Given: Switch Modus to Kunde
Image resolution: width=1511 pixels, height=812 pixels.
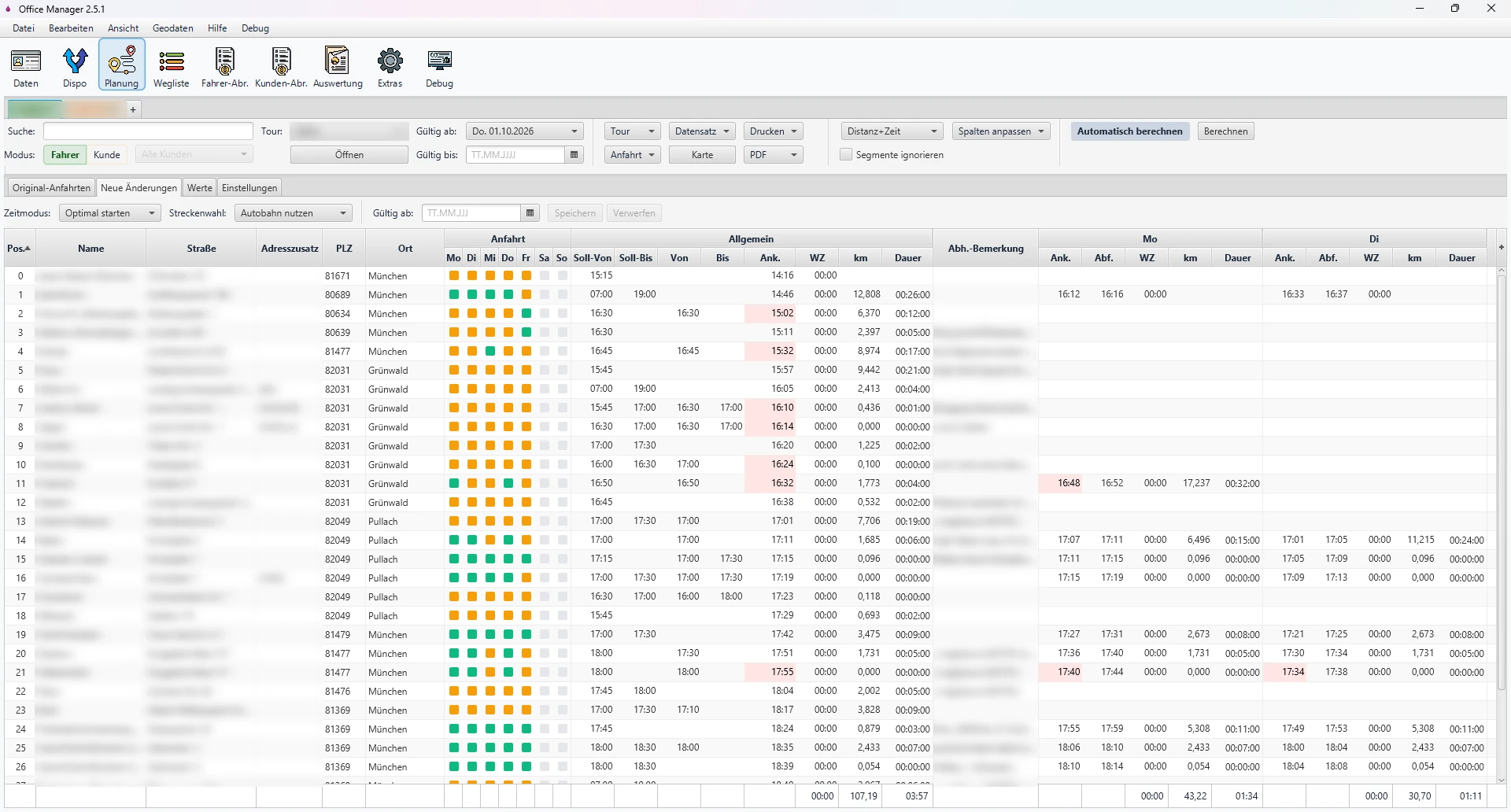Looking at the screenshot, I should tap(107, 155).
